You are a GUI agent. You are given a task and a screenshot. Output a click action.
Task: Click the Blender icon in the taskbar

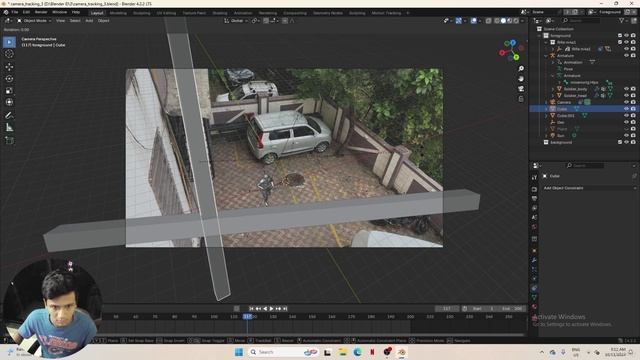[402, 352]
